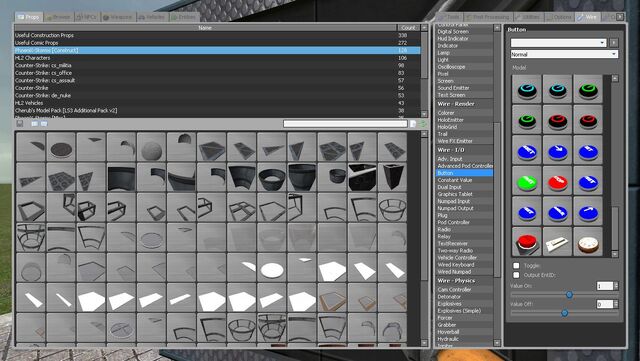Viewport: 640px width, 361px height.
Task: Click the green refresh icon beside search box
Action: tap(422, 123)
